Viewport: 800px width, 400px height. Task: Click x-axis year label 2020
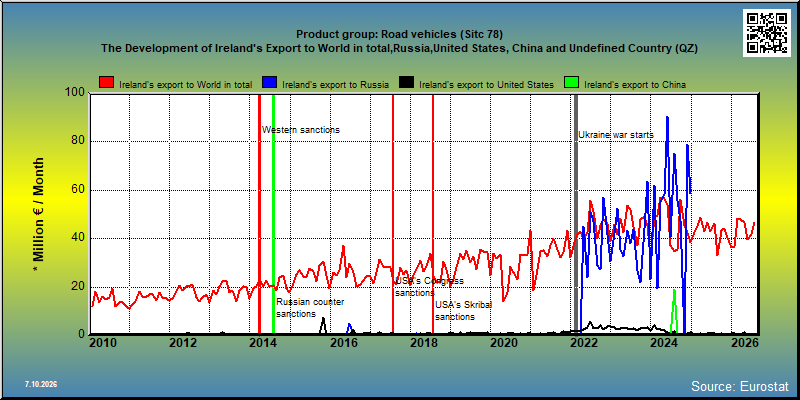(x=504, y=342)
